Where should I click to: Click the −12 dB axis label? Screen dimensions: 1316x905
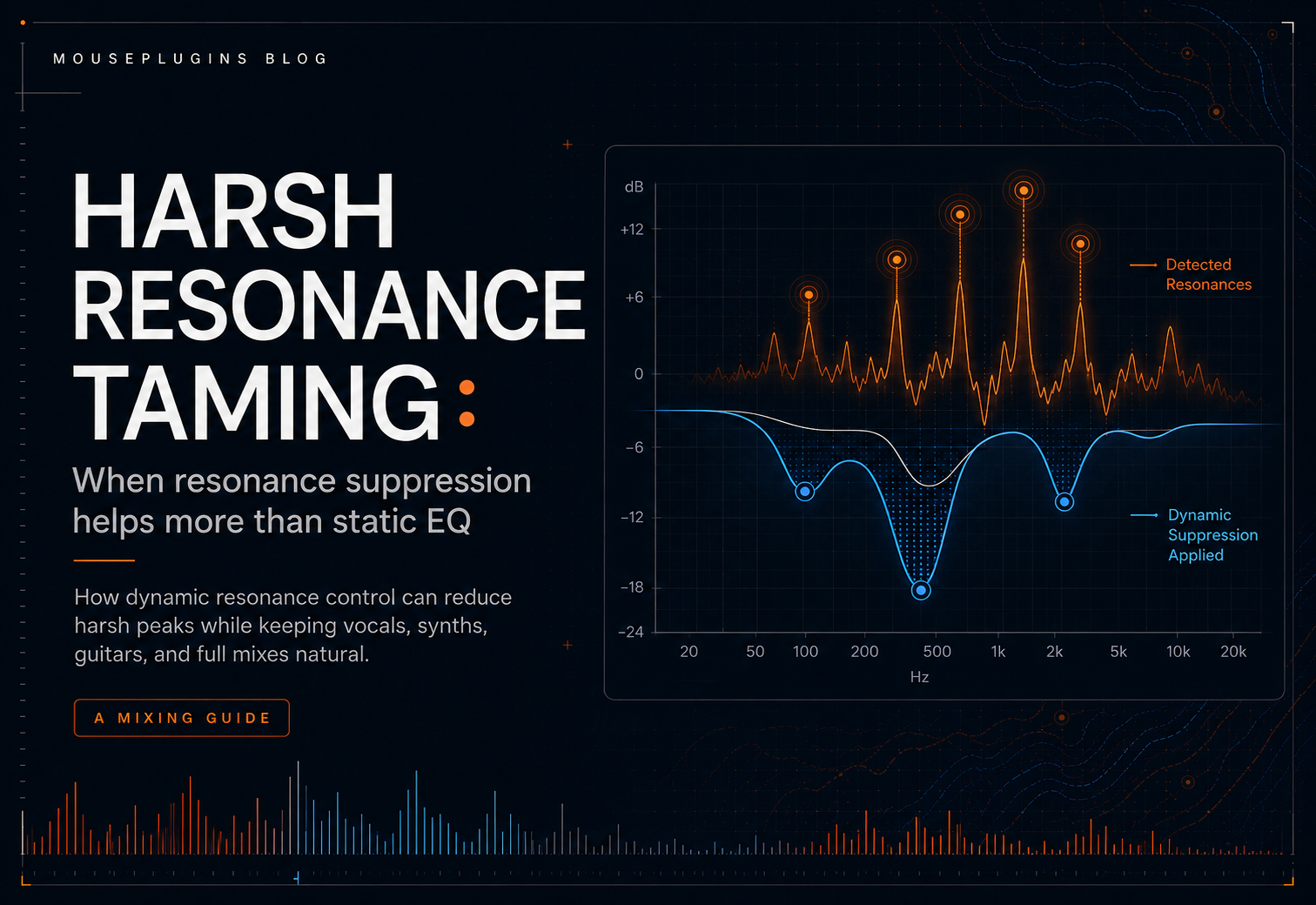pos(632,517)
